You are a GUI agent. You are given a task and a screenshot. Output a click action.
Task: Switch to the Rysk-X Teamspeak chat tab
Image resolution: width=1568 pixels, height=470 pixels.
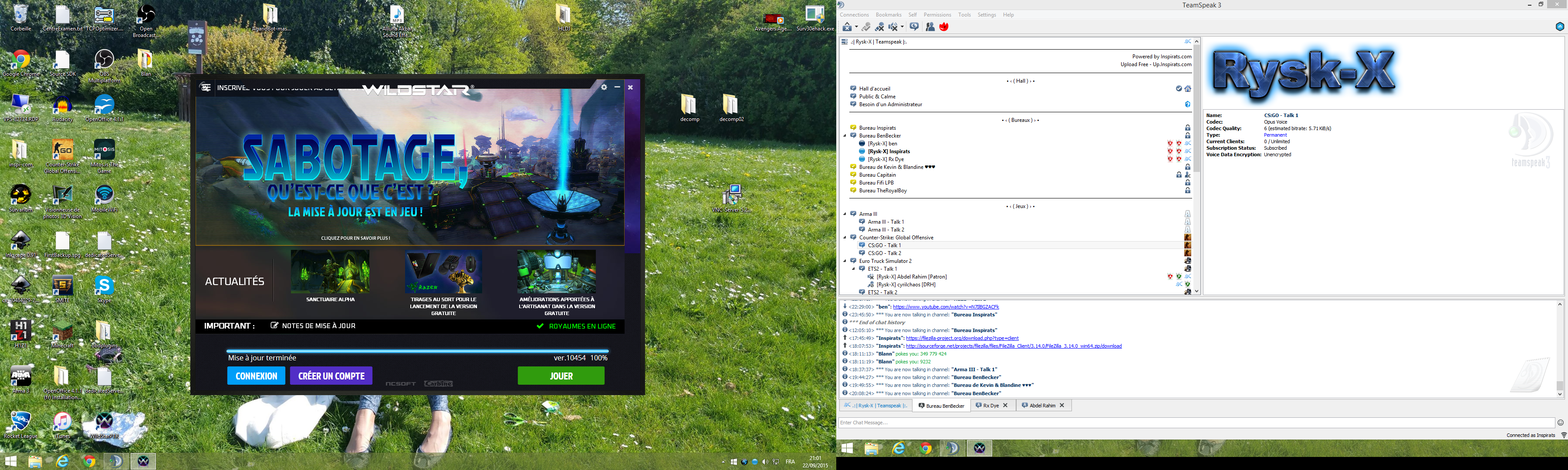pos(875,406)
